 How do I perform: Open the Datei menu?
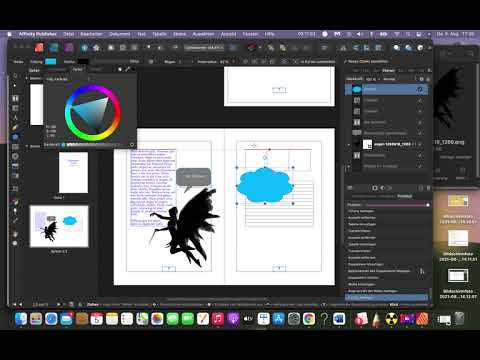(x=68, y=34)
